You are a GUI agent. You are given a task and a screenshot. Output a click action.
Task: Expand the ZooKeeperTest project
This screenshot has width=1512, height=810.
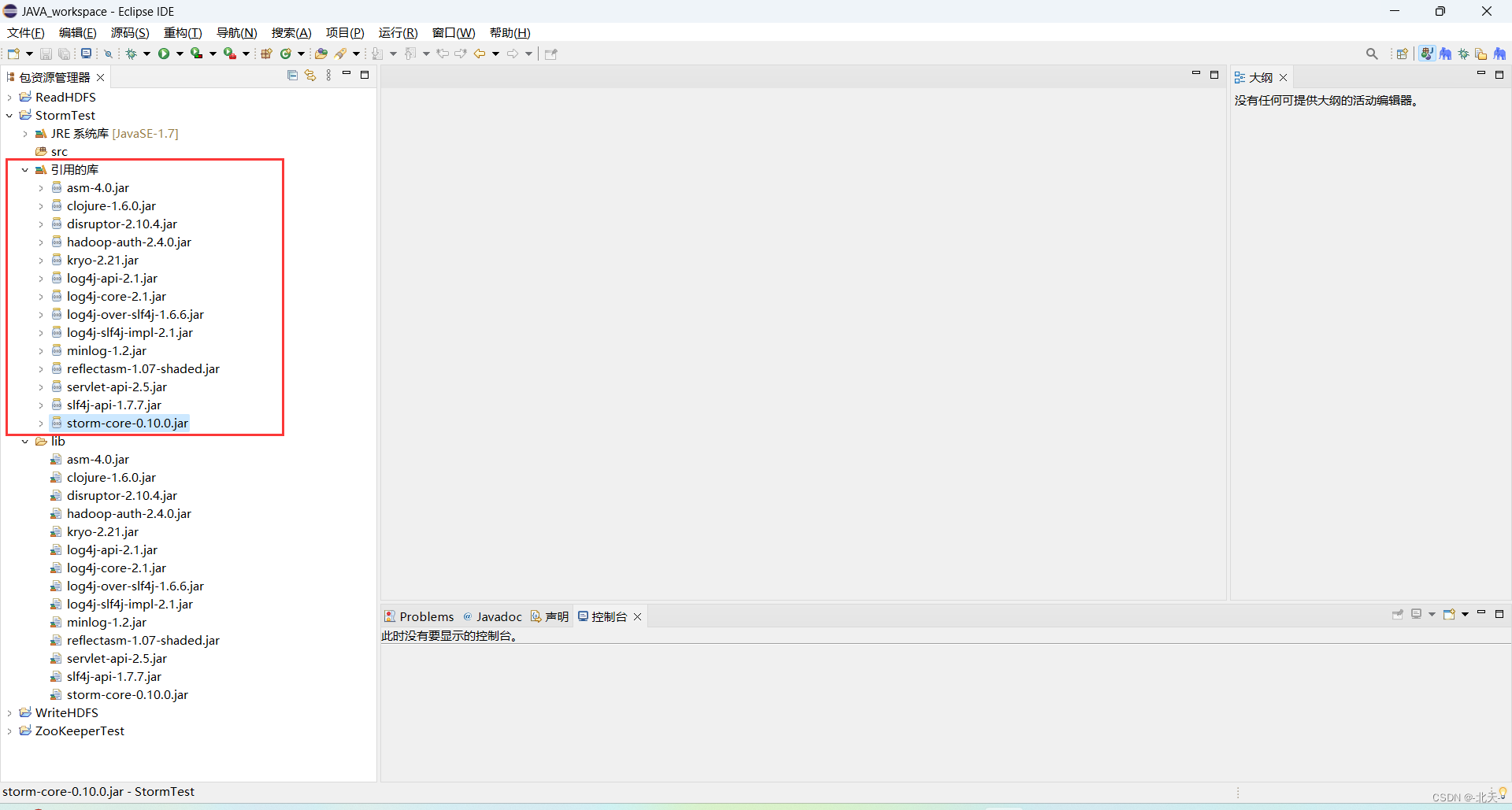pos(9,731)
